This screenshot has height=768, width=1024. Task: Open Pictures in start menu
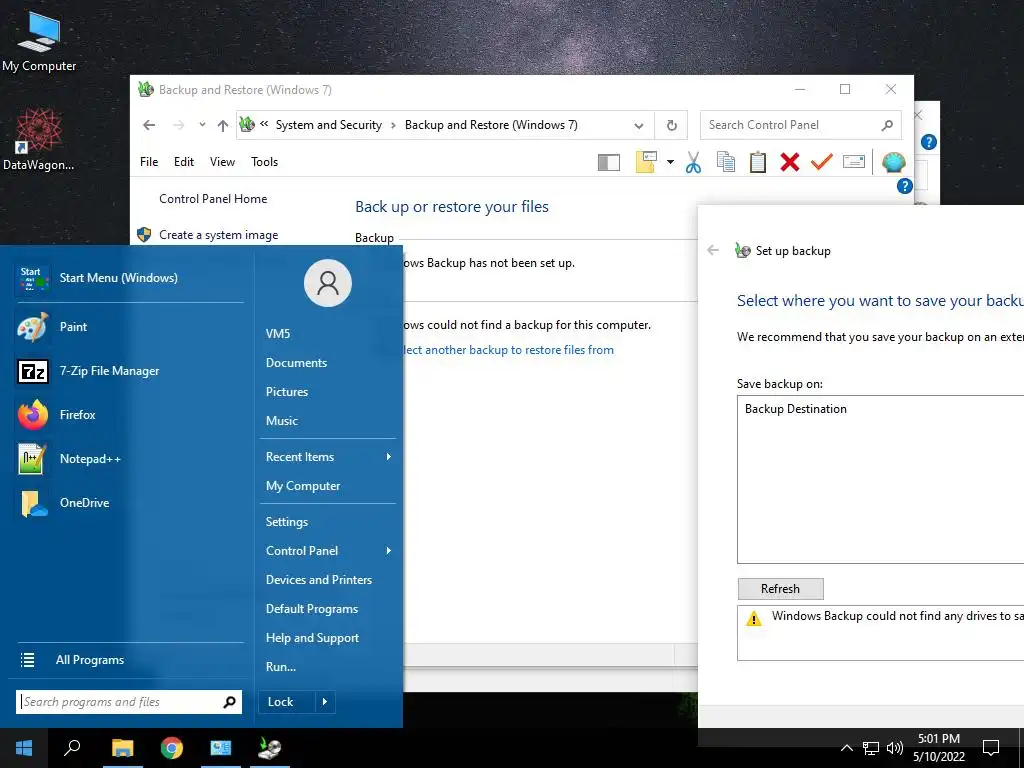287,391
